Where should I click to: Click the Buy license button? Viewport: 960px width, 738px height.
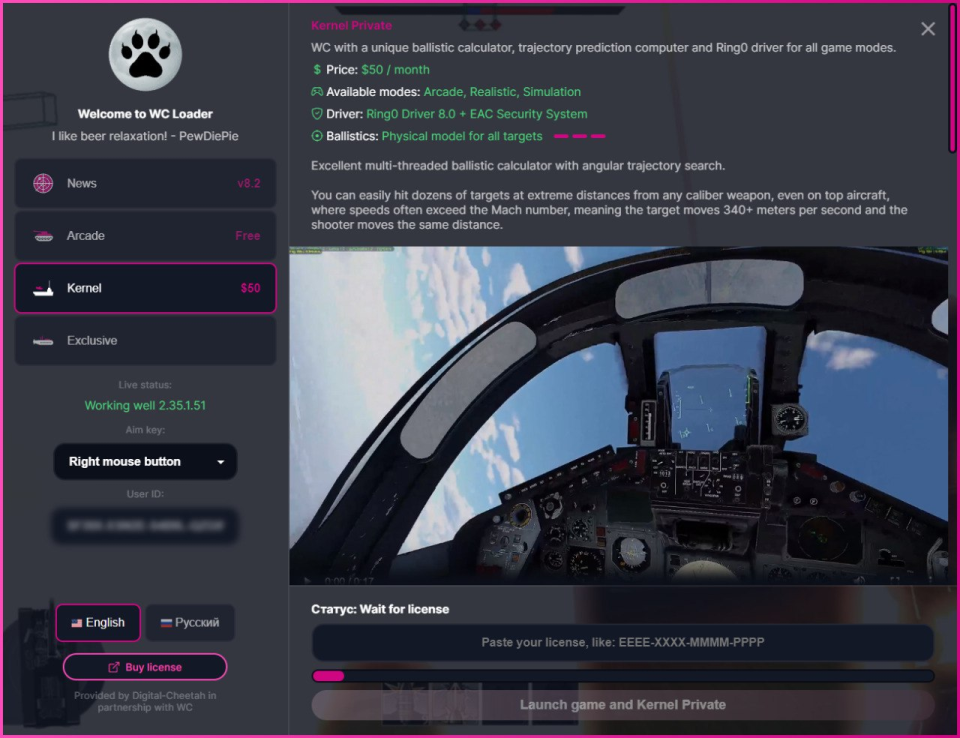point(145,667)
